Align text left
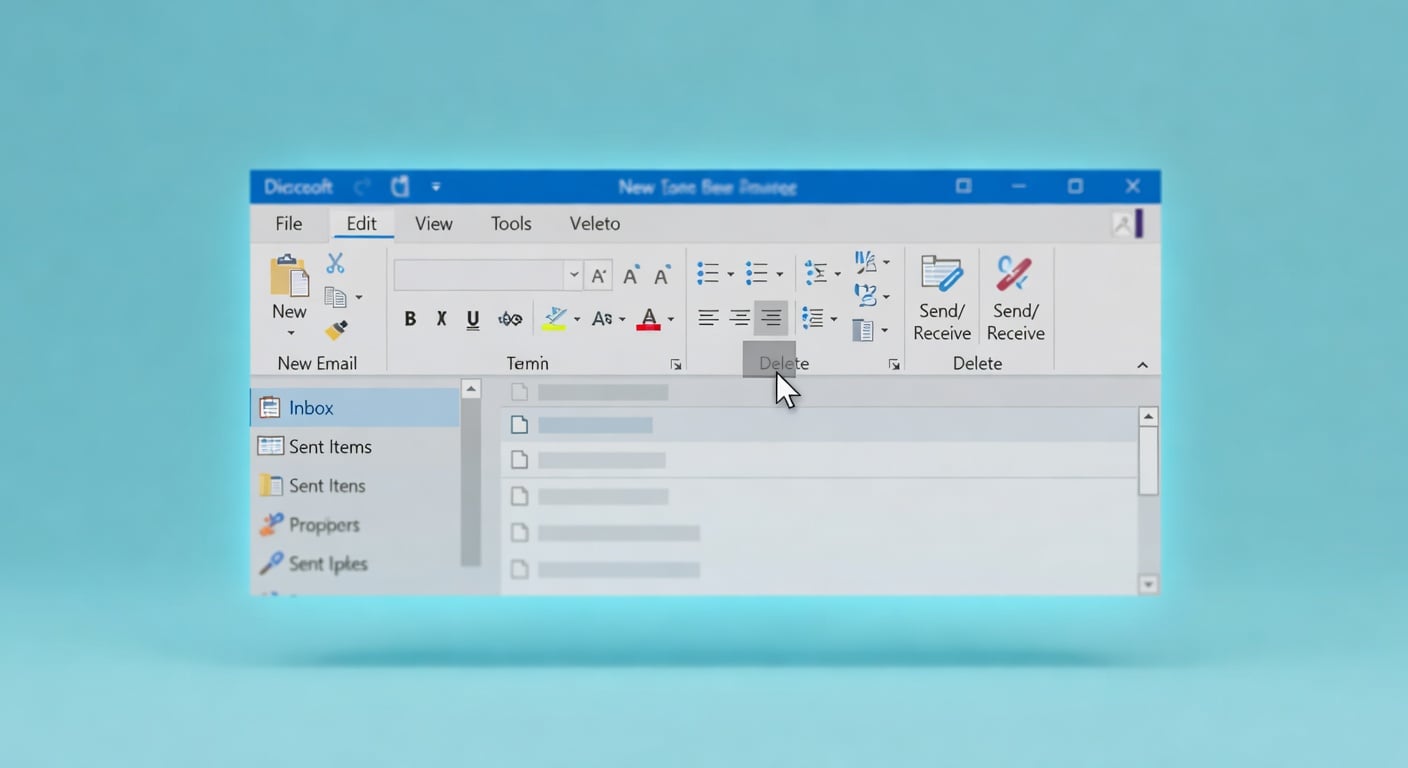Viewport: 1408px width, 768px height. (708, 318)
